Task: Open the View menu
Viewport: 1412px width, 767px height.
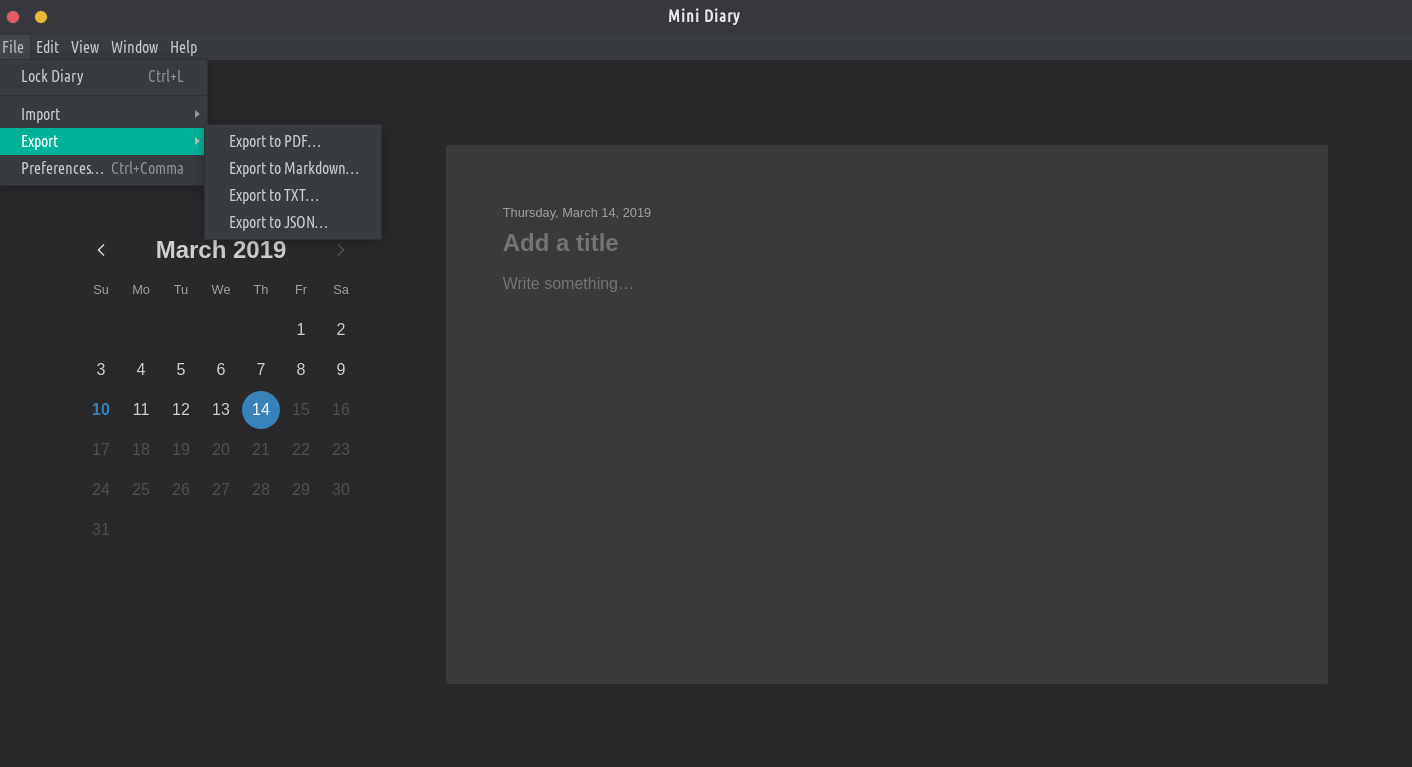Action: click(x=85, y=47)
